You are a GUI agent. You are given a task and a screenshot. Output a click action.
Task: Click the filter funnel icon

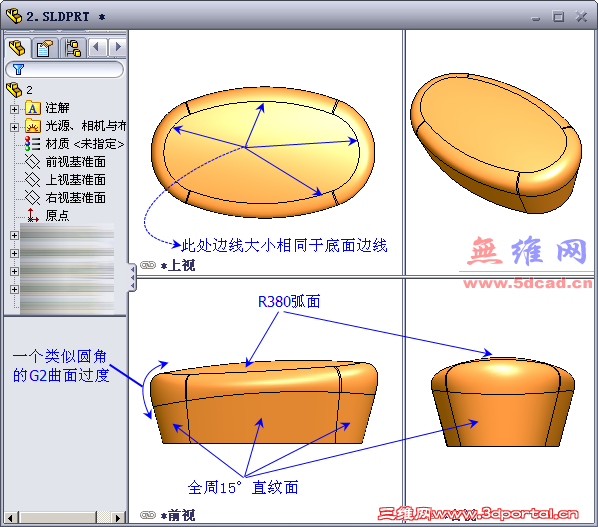tap(18, 69)
